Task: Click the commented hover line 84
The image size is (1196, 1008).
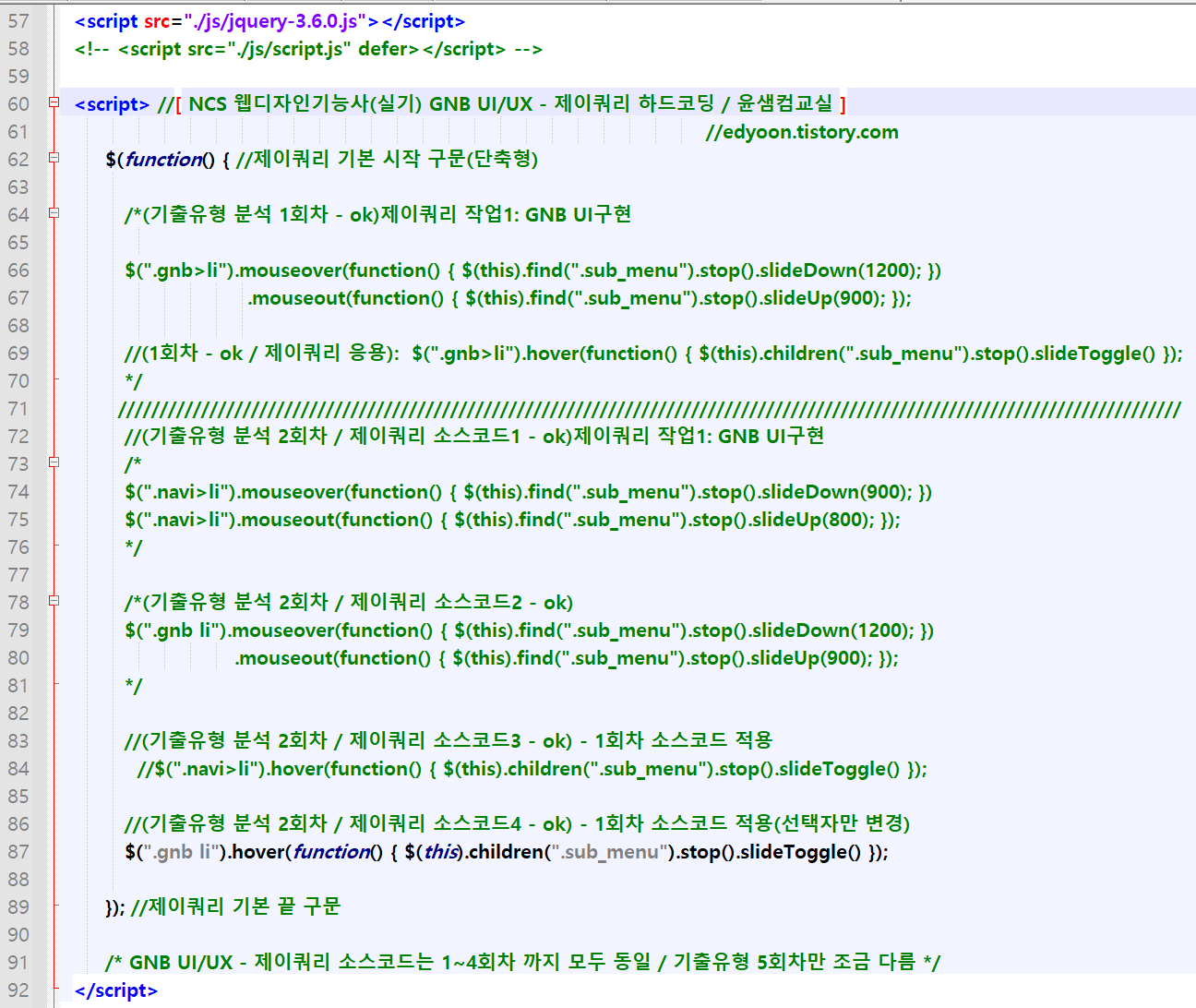Action: pos(532,769)
